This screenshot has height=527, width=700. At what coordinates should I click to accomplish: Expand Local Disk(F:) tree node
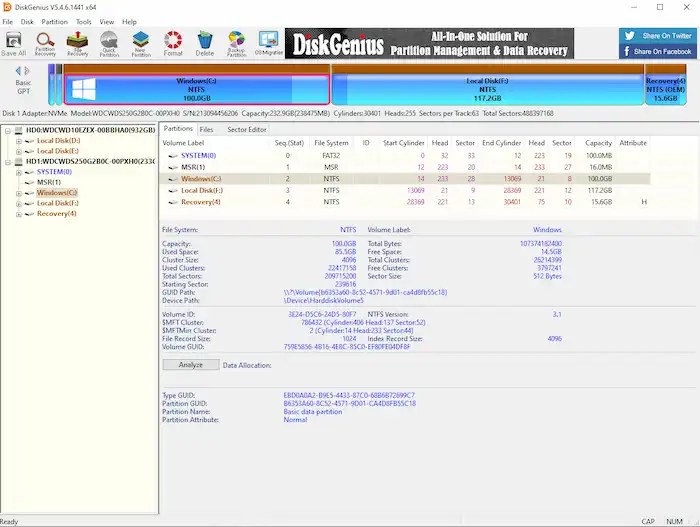(x=19, y=204)
